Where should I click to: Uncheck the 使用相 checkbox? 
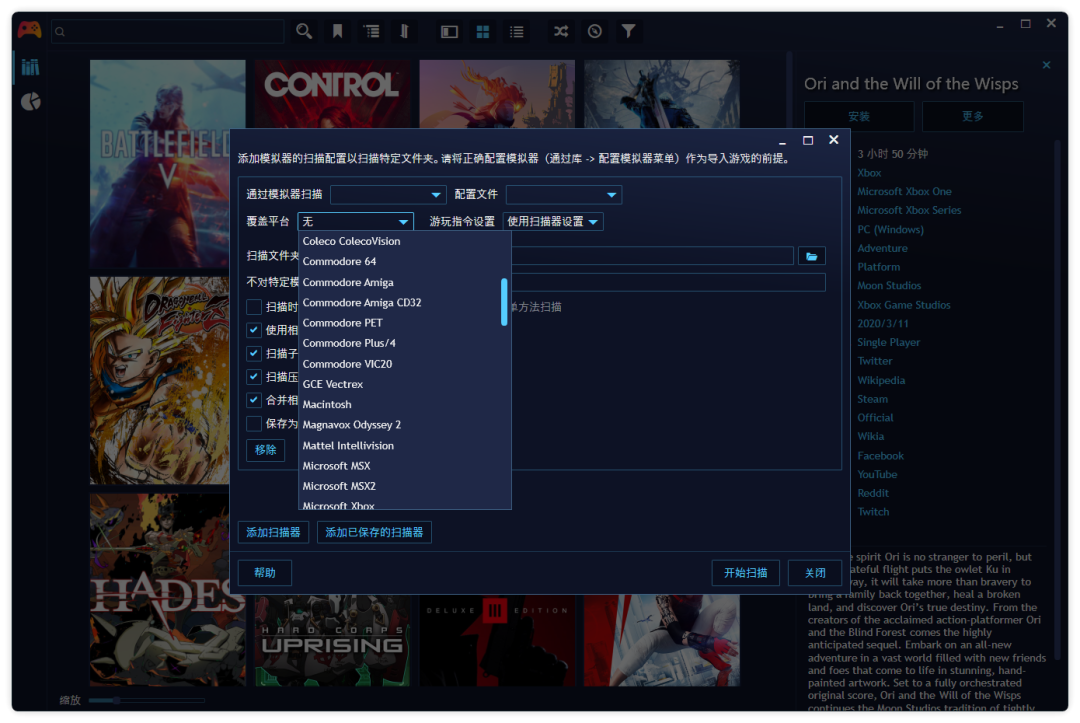click(x=253, y=331)
